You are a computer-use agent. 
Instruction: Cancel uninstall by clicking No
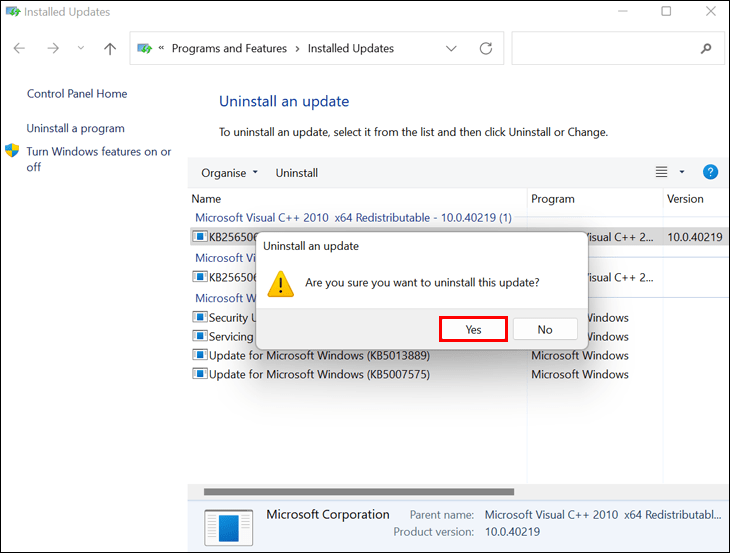click(x=545, y=330)
